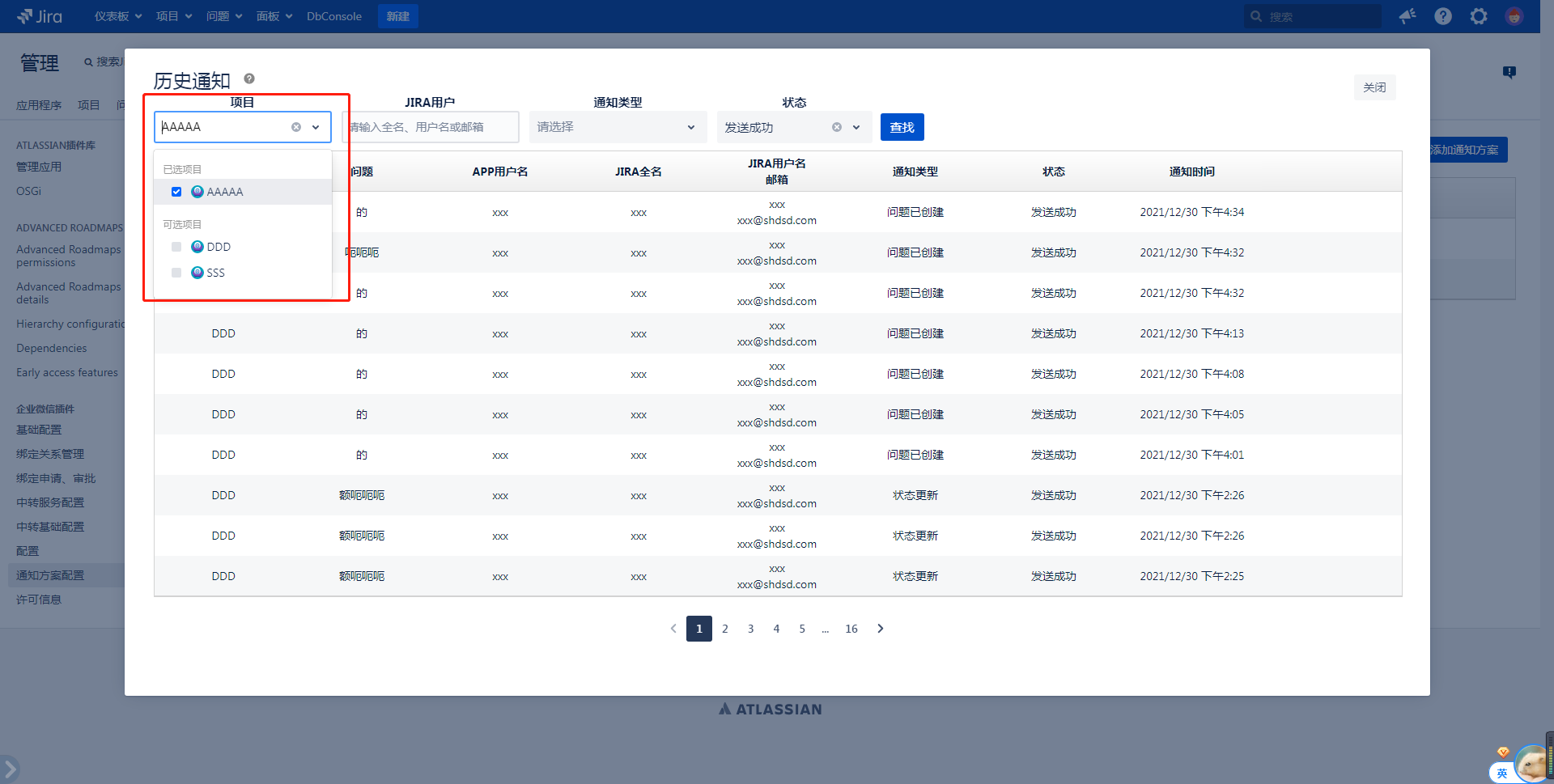Check the DDD project checkbox
This screenshot has height=784, width=1554.
[176, 247]
